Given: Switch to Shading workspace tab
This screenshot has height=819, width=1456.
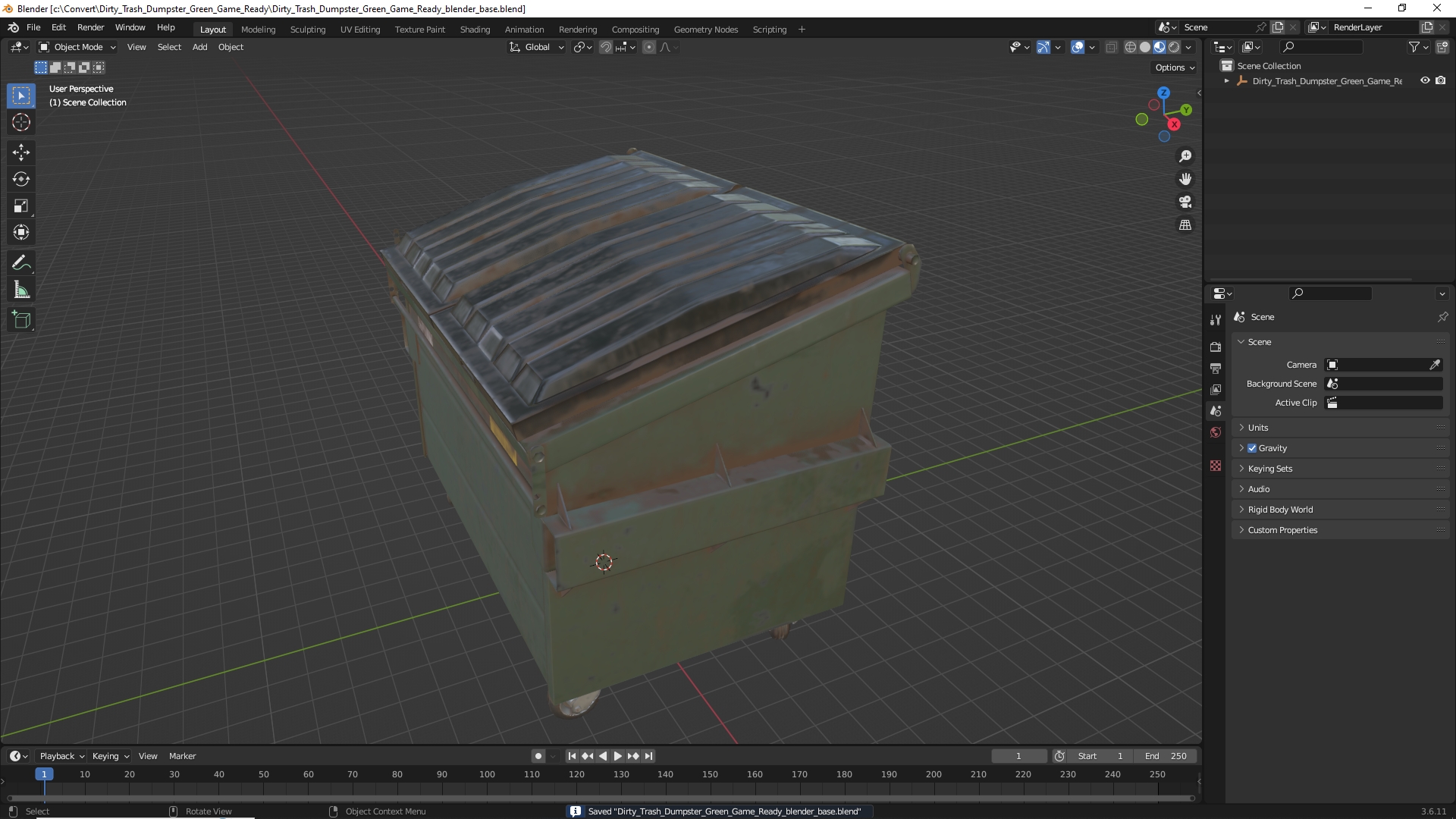Looking at the screenshot, I should point(475,30).
